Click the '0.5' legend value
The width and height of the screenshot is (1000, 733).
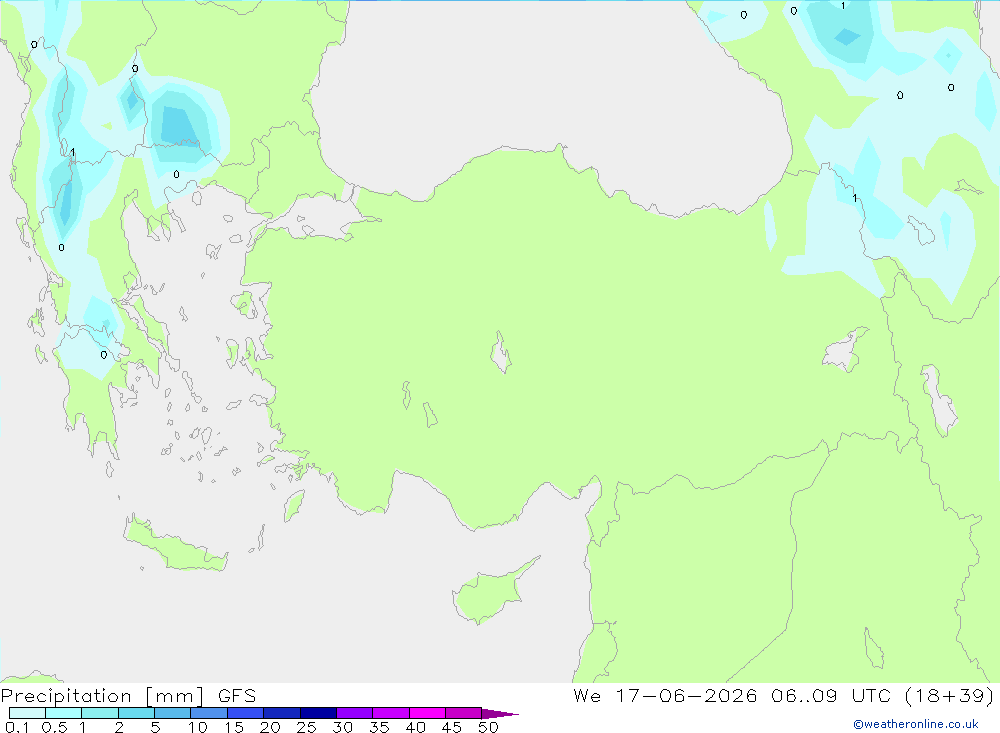[x=54, y=727]
